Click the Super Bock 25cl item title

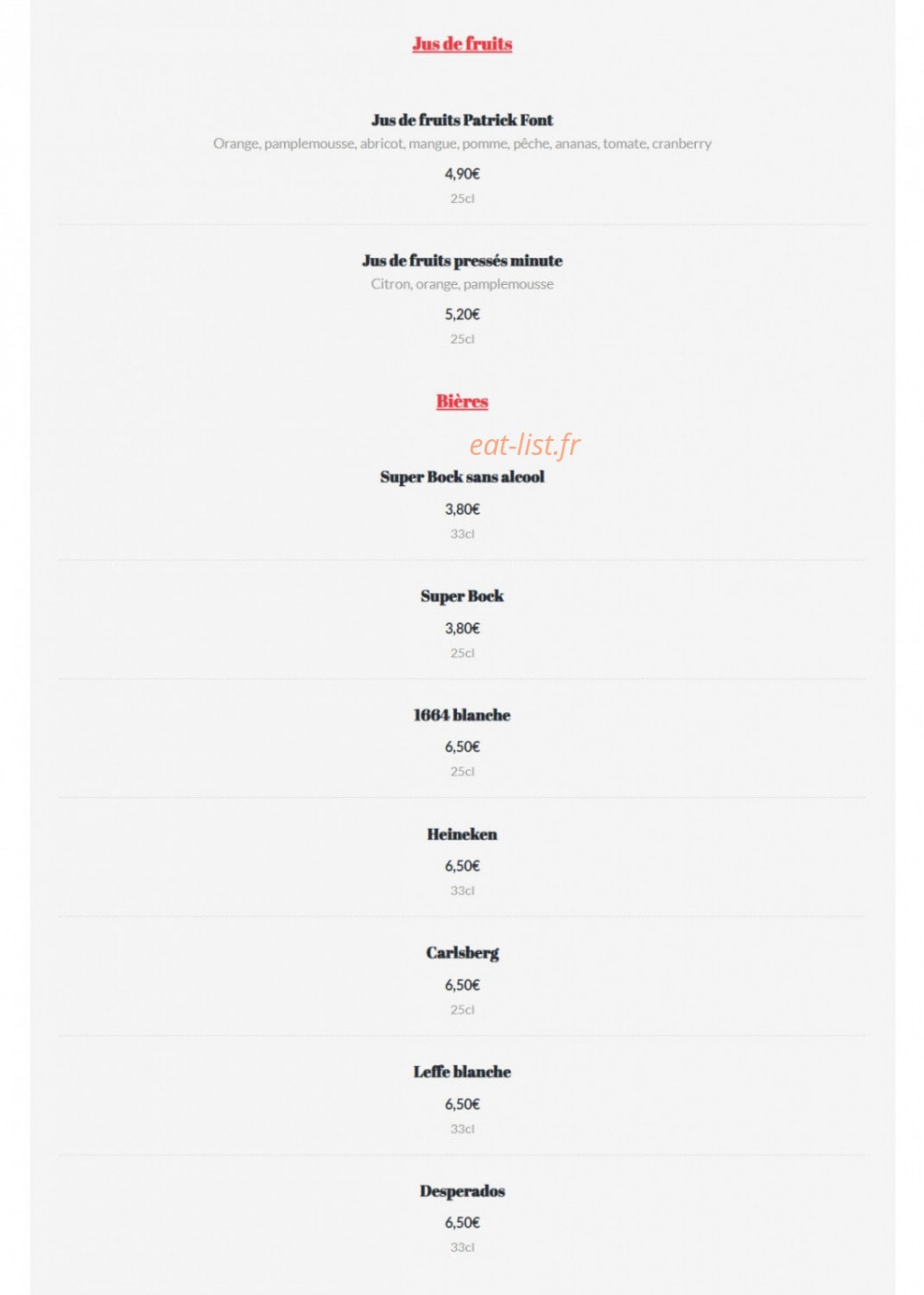pyautogui.click(x=462, y=596)
